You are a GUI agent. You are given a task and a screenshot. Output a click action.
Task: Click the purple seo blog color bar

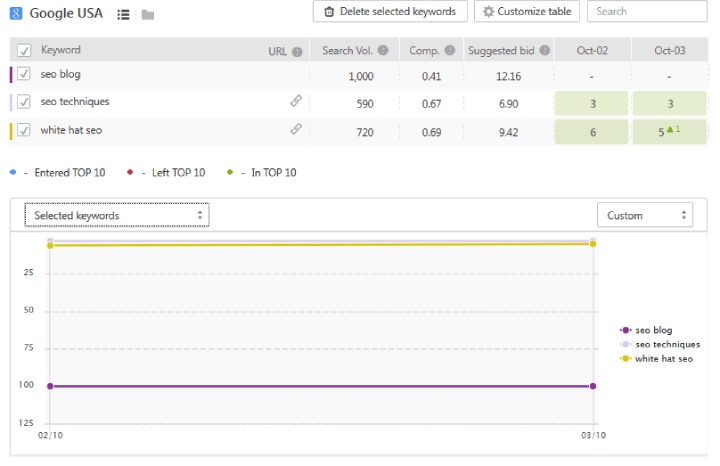click(11, 74)
